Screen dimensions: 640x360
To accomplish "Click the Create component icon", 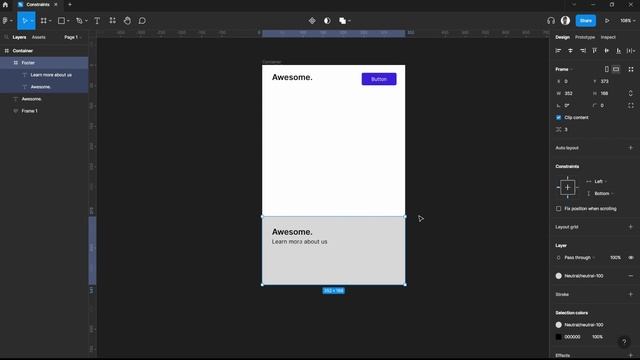I will [x=312, y=20].
